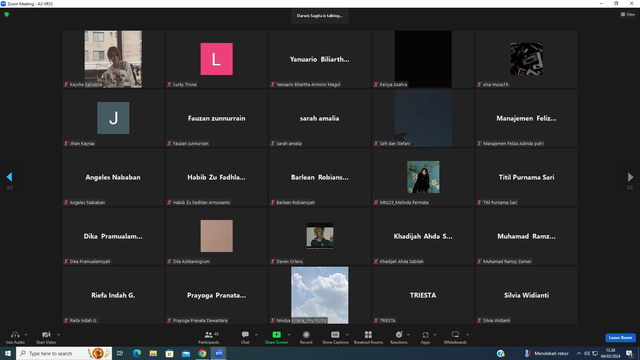640x360 pixels.
Task: Open File Explorer from the taskbar
Action: click(x=153, y=353)
